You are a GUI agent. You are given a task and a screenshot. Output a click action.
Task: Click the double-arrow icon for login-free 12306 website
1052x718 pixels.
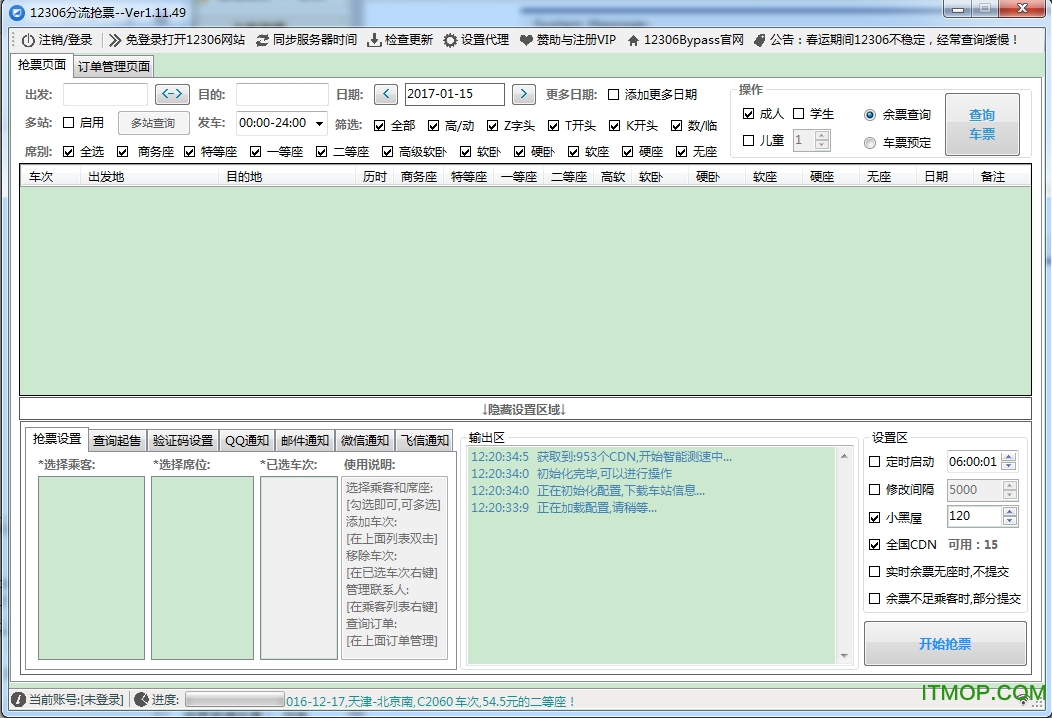[x=115, y=40]
